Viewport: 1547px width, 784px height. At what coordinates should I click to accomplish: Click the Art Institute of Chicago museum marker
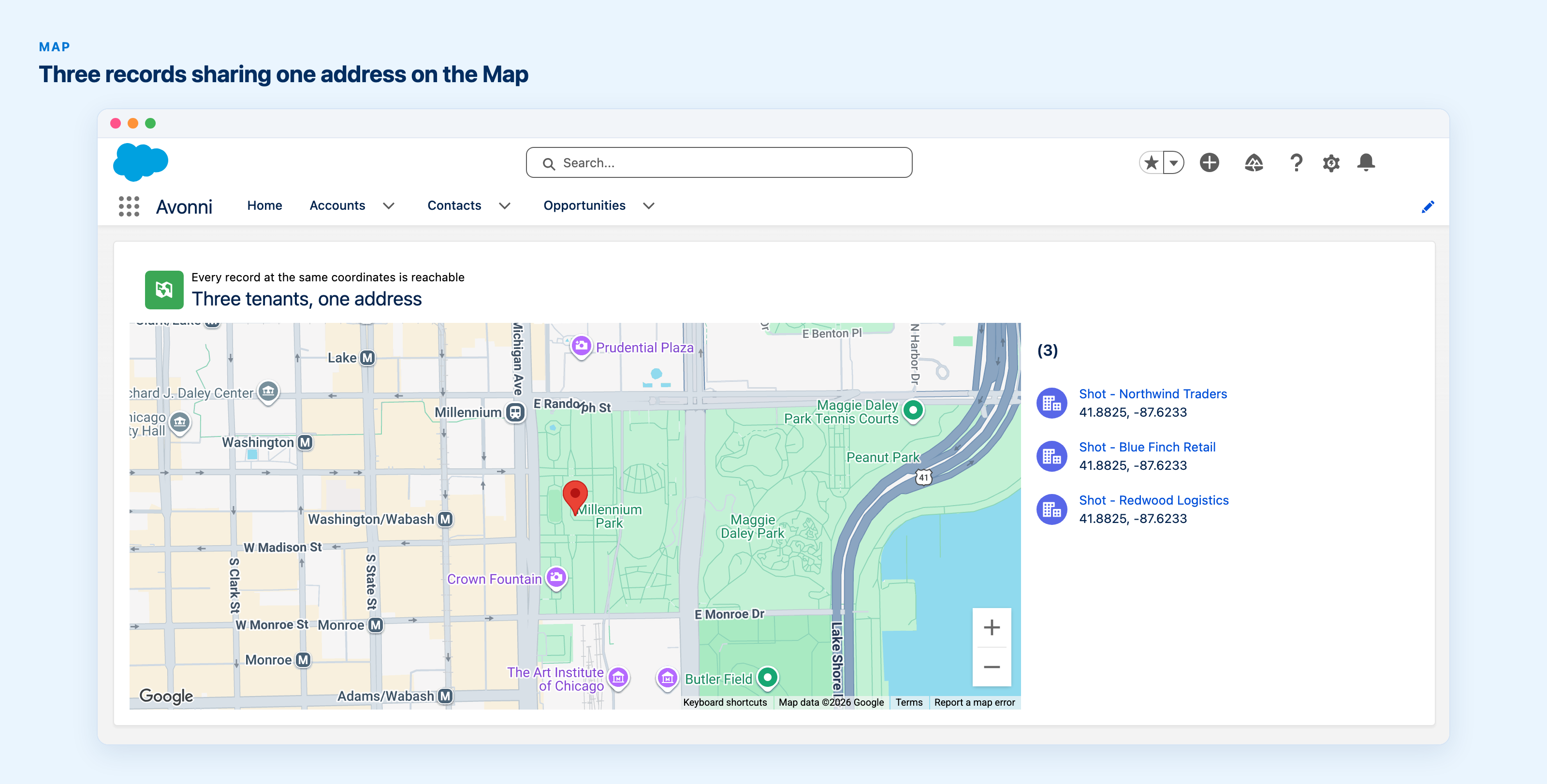coord(619,678)
